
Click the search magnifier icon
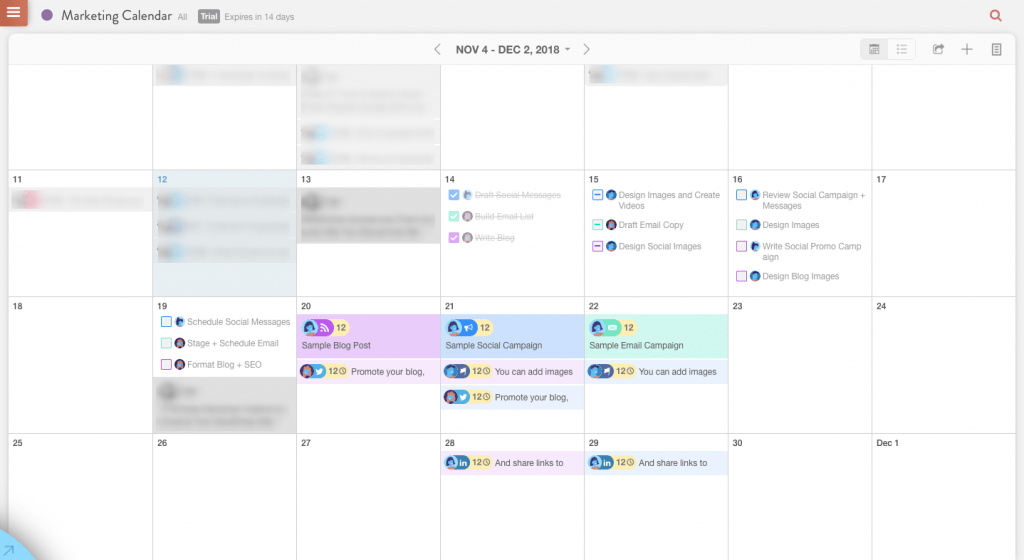coord(995,16)
